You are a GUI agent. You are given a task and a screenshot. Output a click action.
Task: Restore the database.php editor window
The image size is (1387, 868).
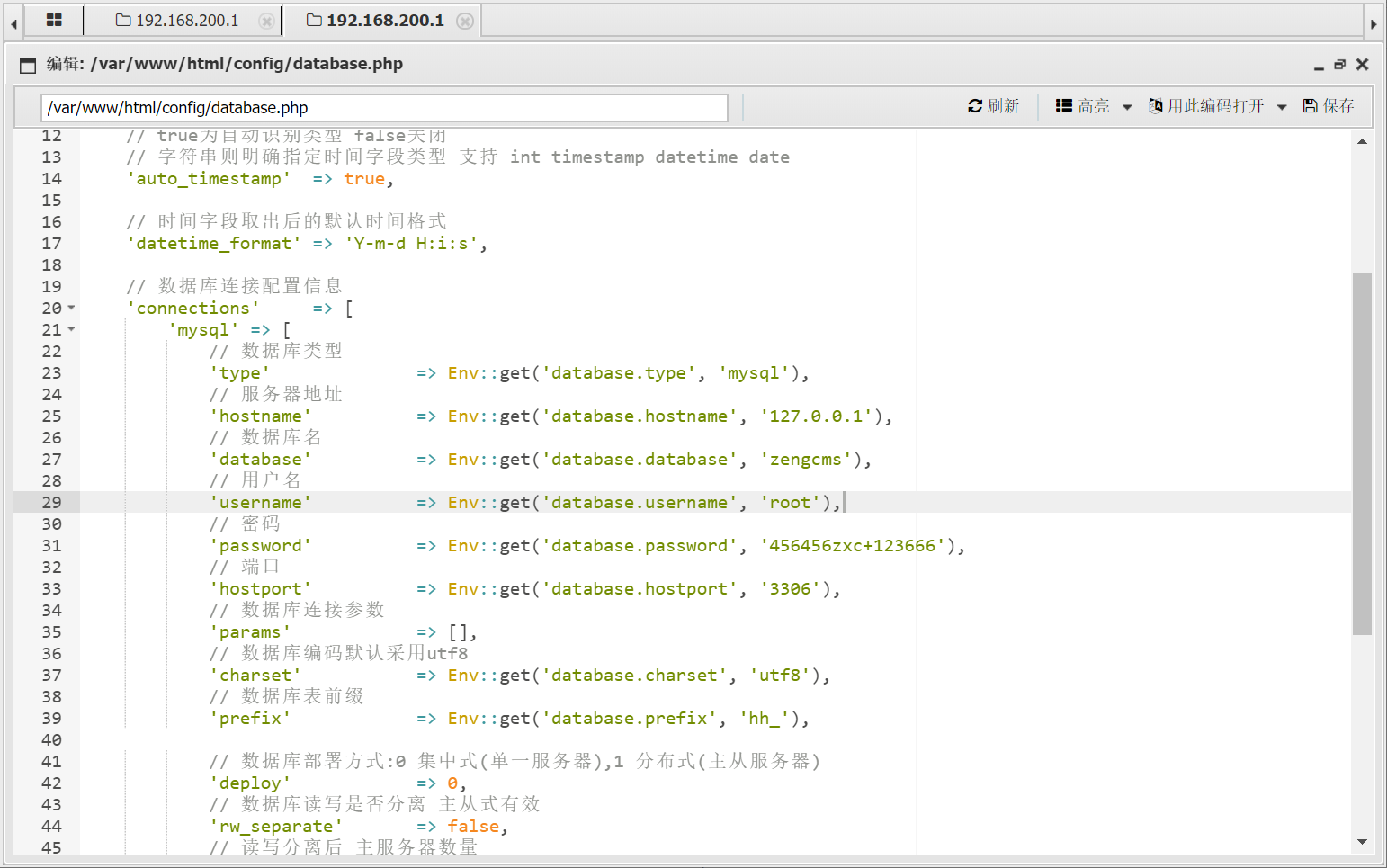1339,65
